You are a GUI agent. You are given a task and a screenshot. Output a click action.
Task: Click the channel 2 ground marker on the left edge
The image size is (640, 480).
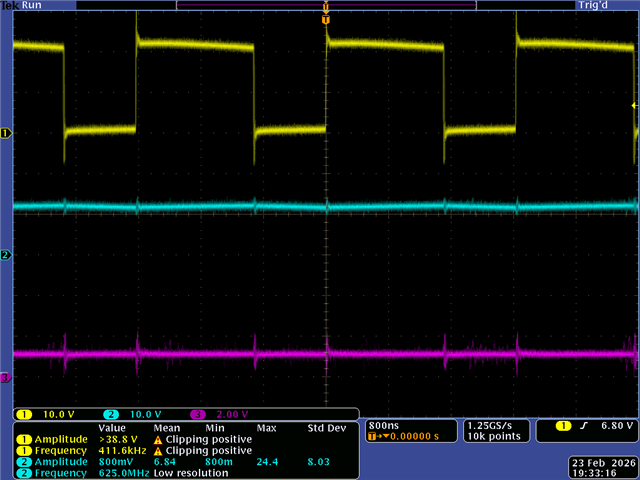coord(6,255)
